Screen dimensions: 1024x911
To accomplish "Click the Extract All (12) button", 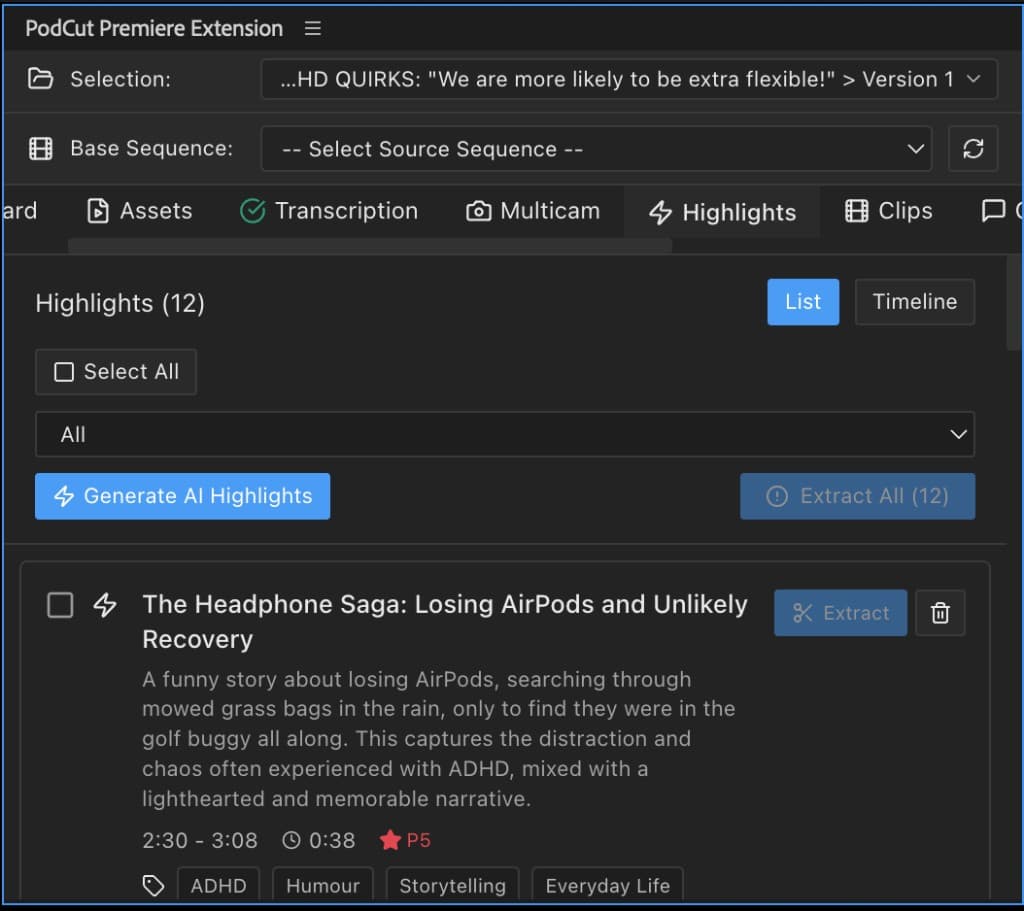I will [857, 496].
